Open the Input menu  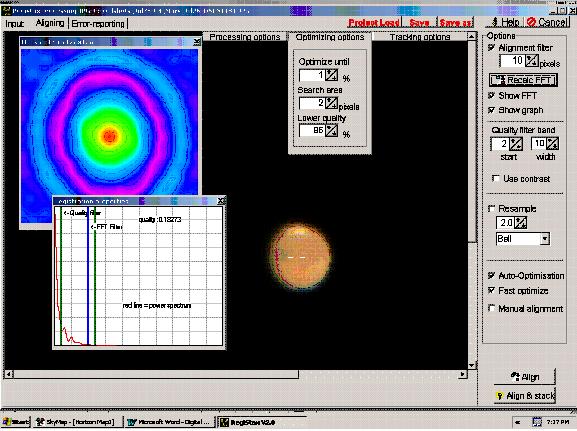[x=14, y=24]
